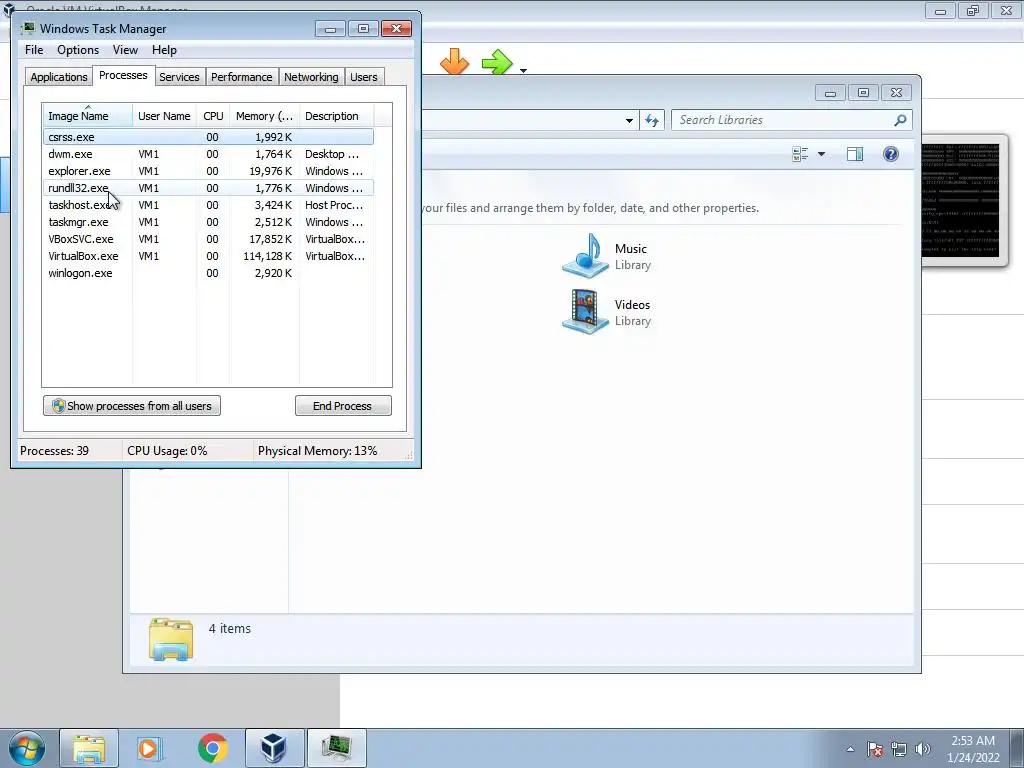
Task: Click the volume speaker icon
Action: click(922, 749)
